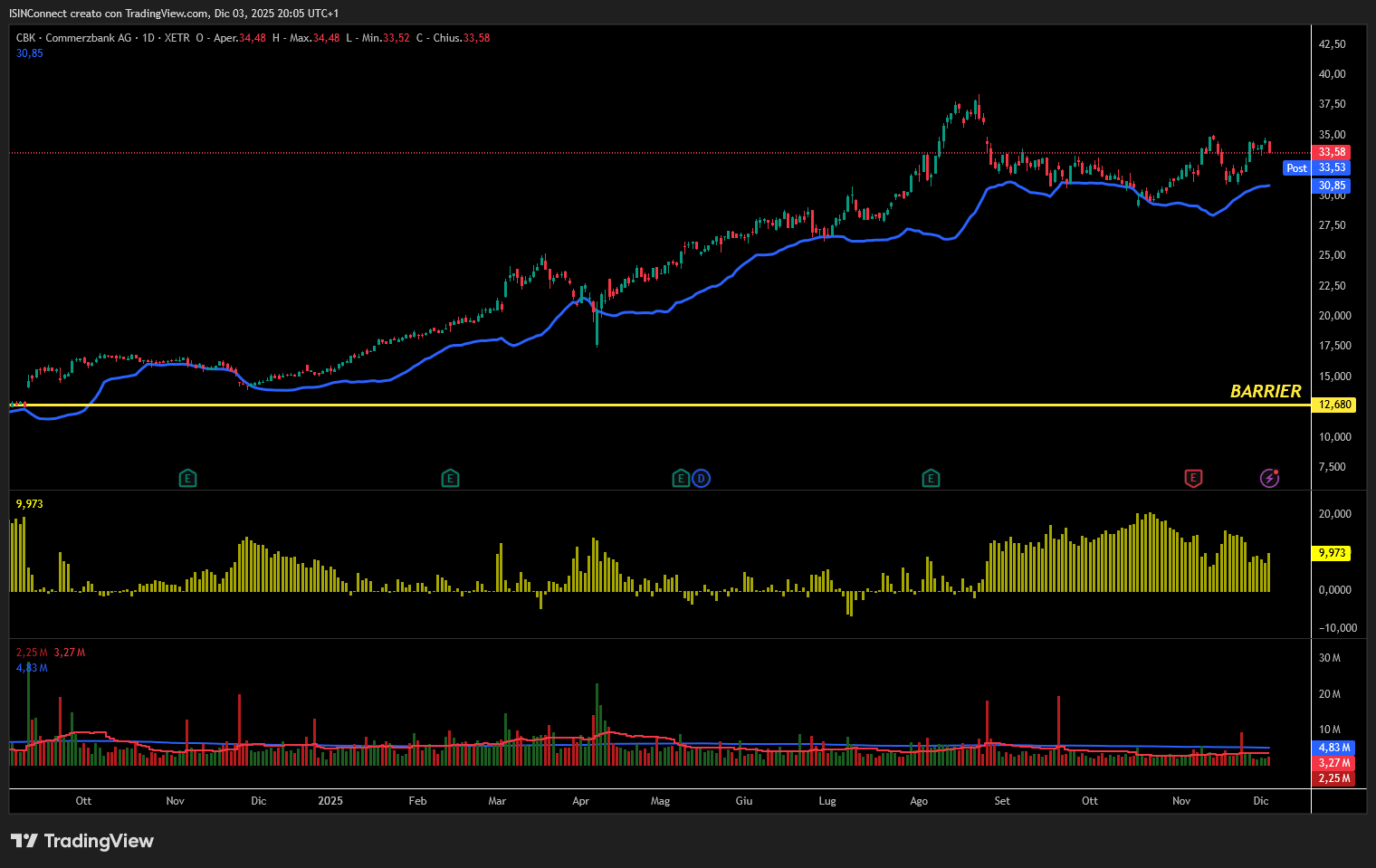Click the yellow 9,973 axis value tag

point(1332,553)
